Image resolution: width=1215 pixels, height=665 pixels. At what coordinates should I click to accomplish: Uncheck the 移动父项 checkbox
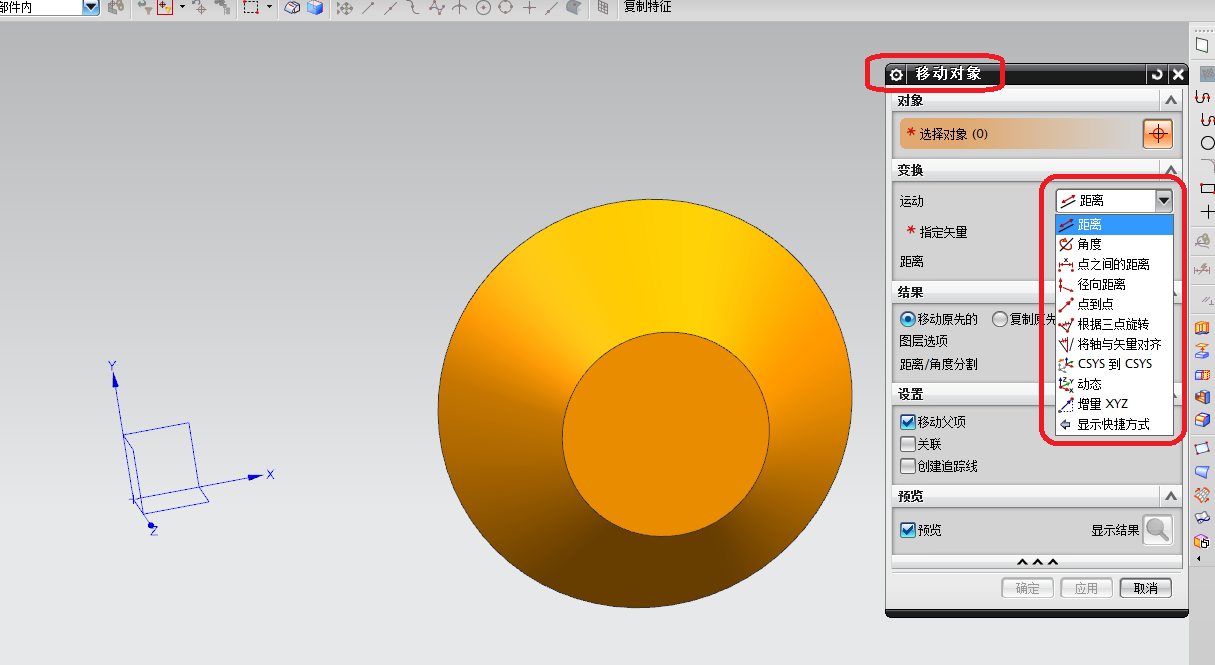click(x=908, y=422)
